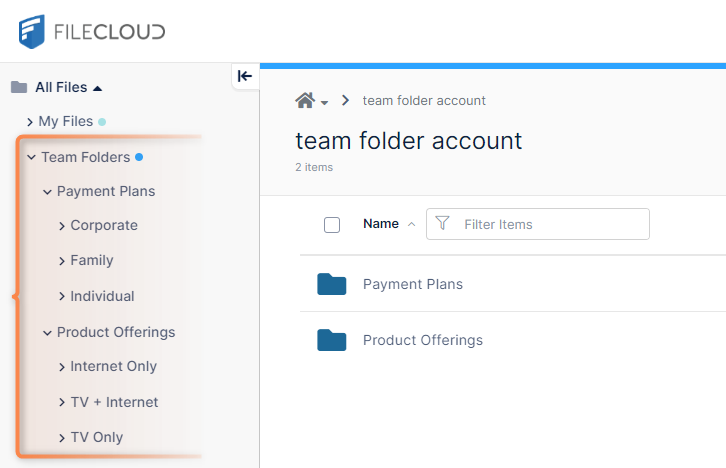The height and width of the screenshot is (468, 726).
Task: Click the funnel filter icon
Action: [443, 224]
